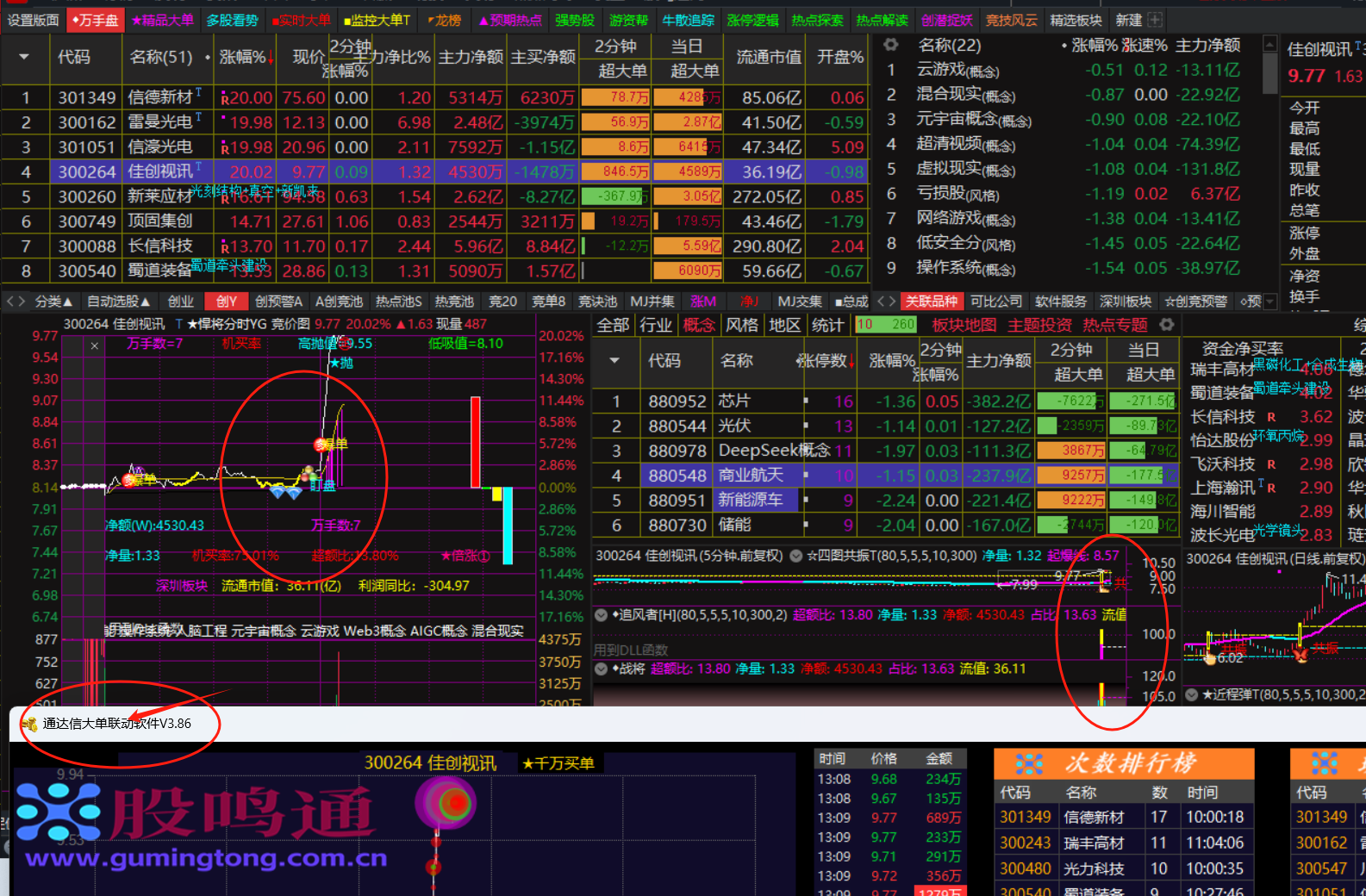The height and width of the screenshot is (896, 1366).
Task: Click the add-layout plus icon beside 新建
Action: (1155, 20)
